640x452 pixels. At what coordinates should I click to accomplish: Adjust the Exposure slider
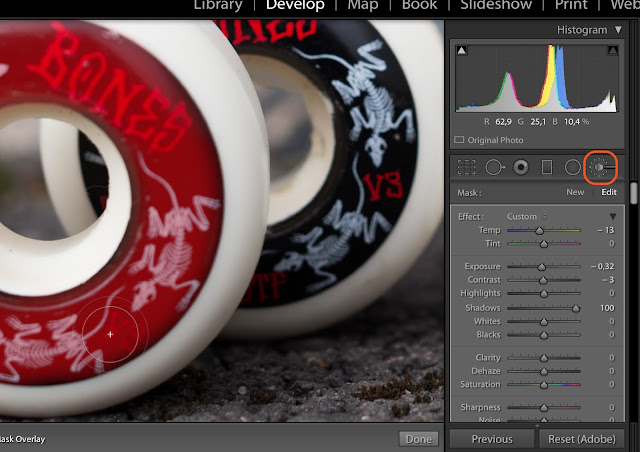542,267
